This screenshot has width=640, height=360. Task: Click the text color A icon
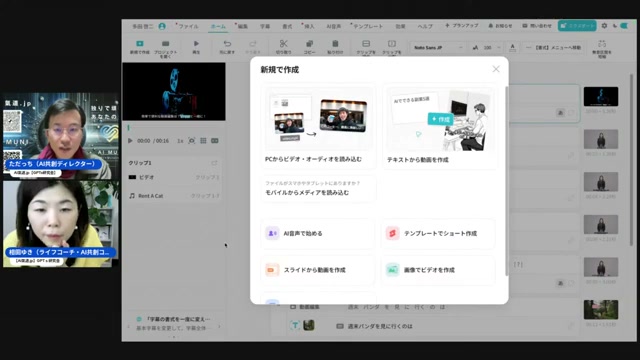pos(513,48)
